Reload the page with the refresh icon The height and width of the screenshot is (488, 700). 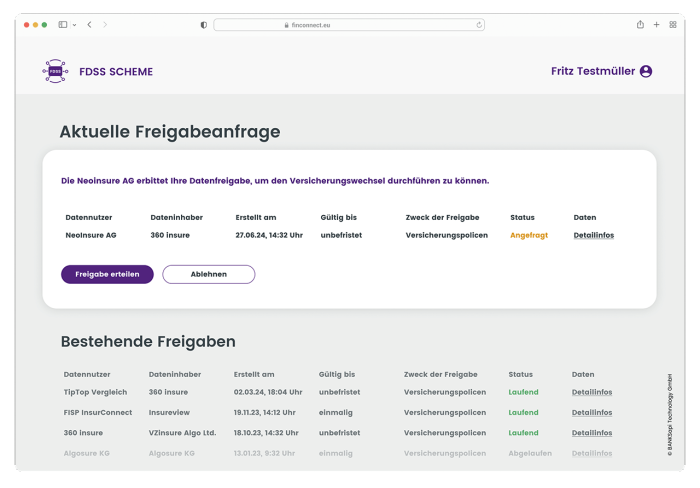[479, 25]
